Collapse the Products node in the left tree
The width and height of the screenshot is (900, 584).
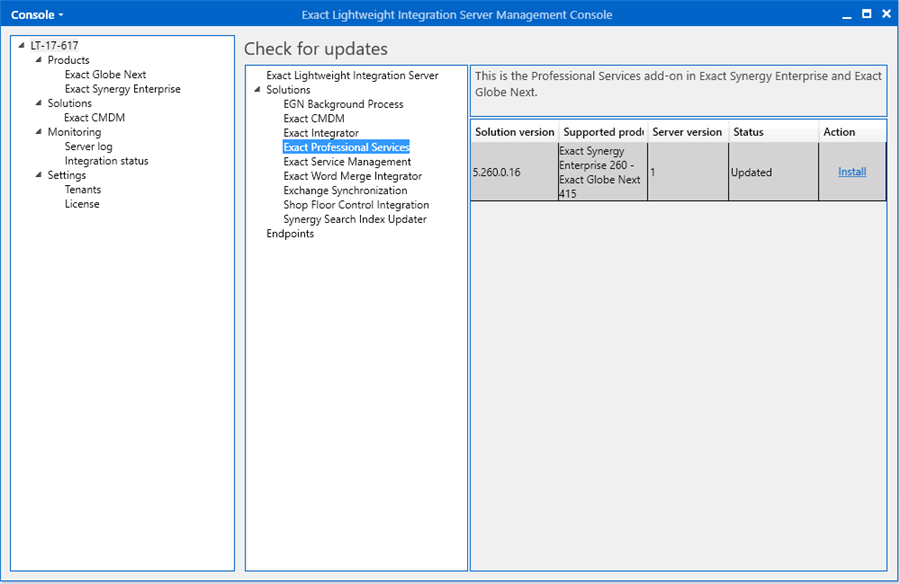tap(38, 60)
